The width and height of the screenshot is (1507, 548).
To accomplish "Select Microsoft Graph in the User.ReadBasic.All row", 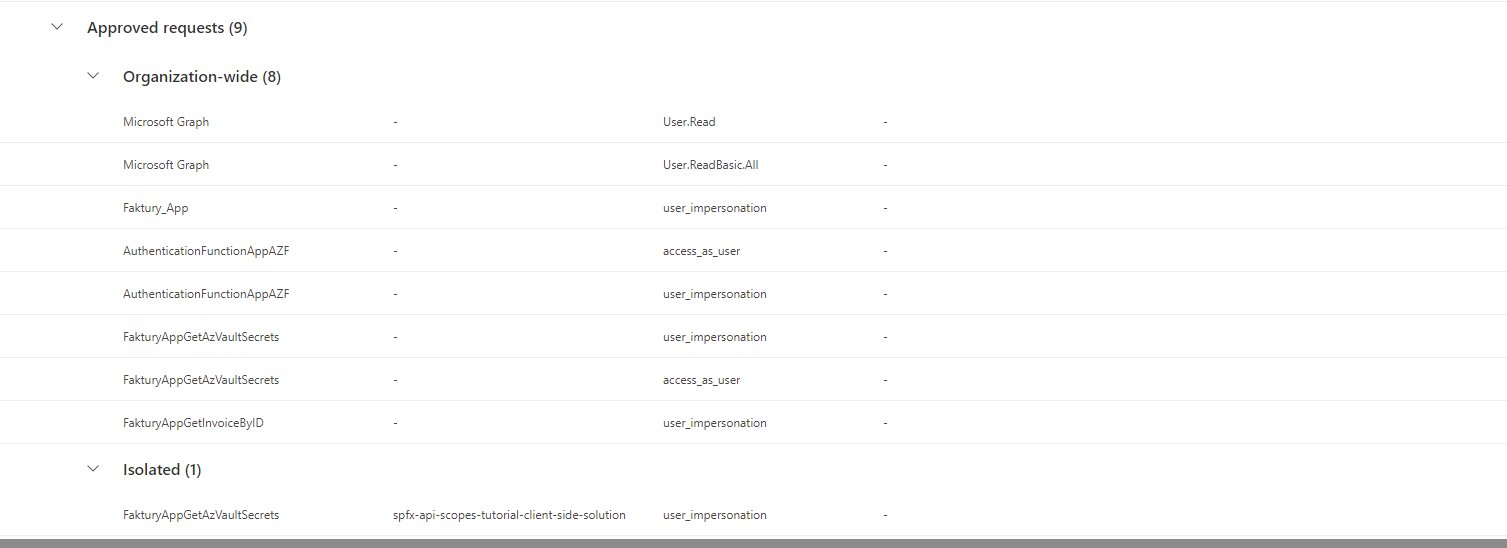I will (x=166, y=165).
